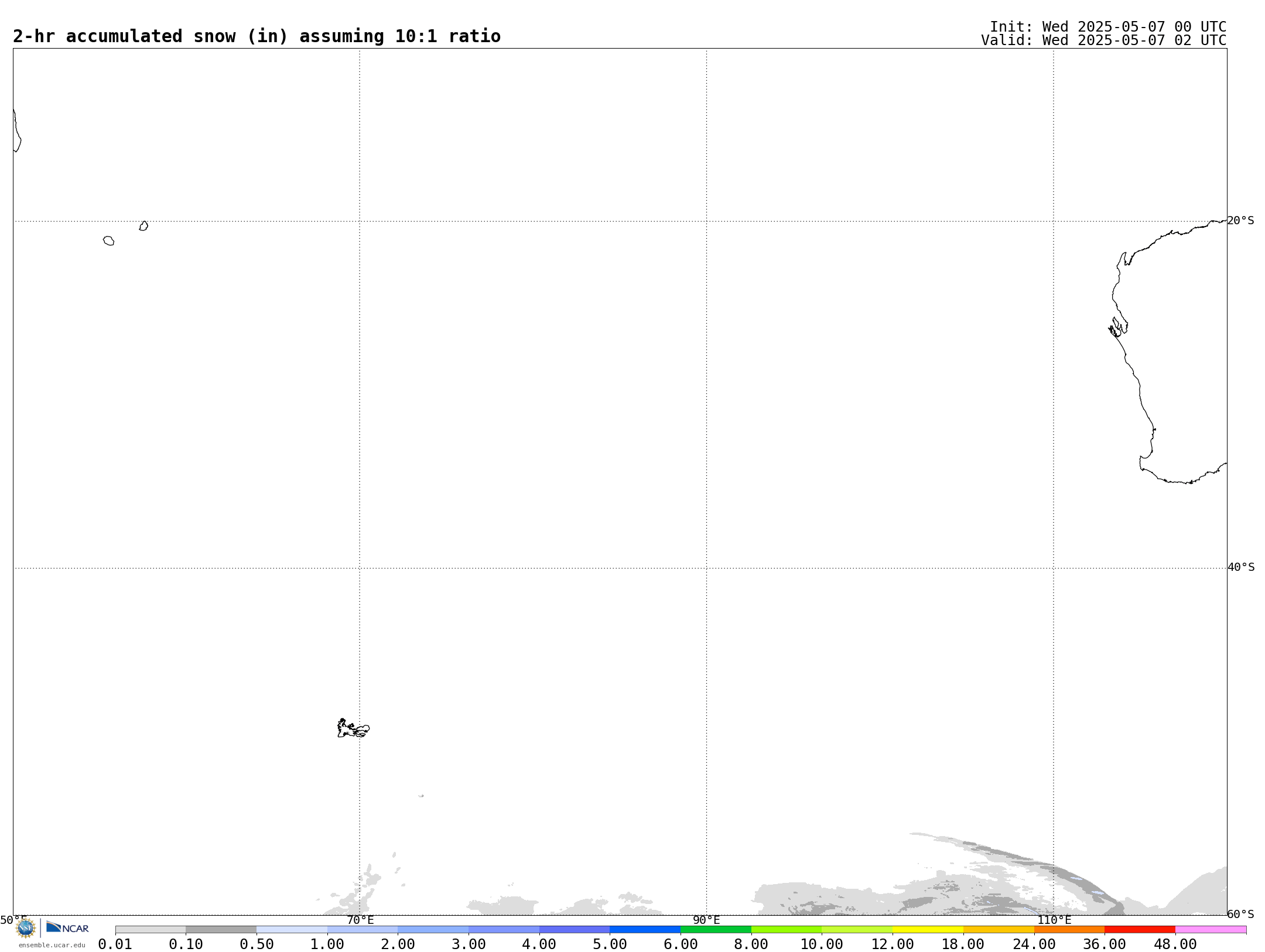Click the orange 24.00 colorbar segment
The width and height of the screenshot is (1265, 952).
click(1069, 930)
